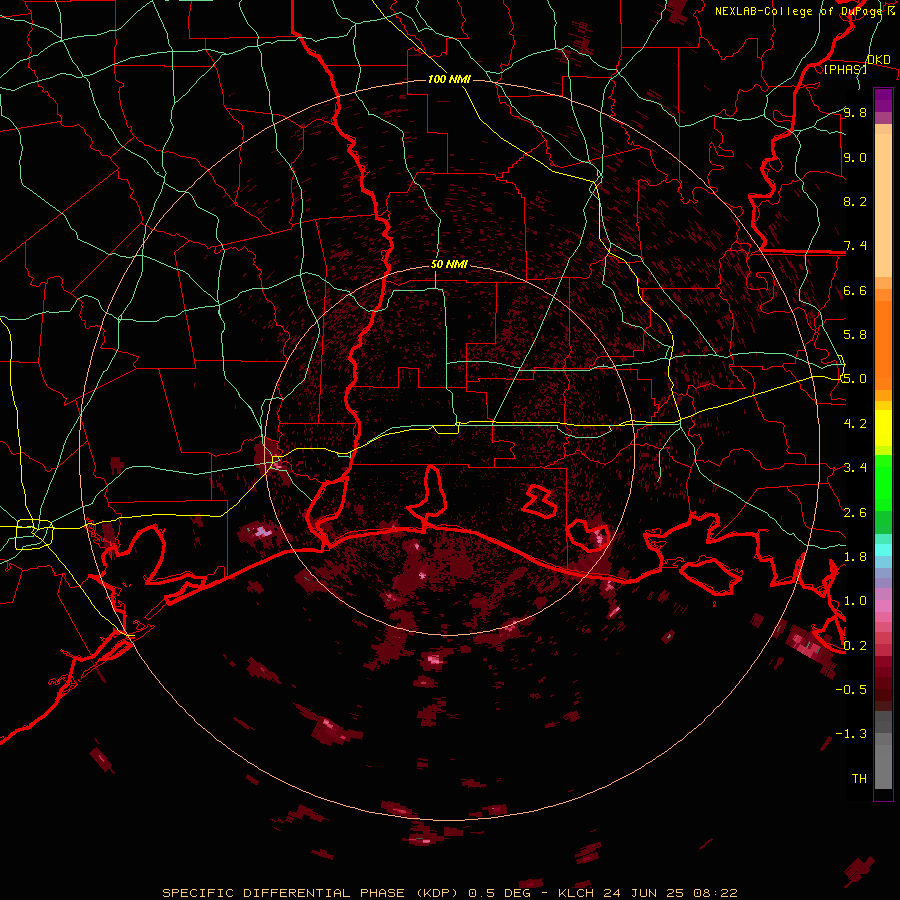Image resolution: width=900 pixels, height=900 pixels.
Task: Click the 5.8 scale value
Action: [855, 335]
